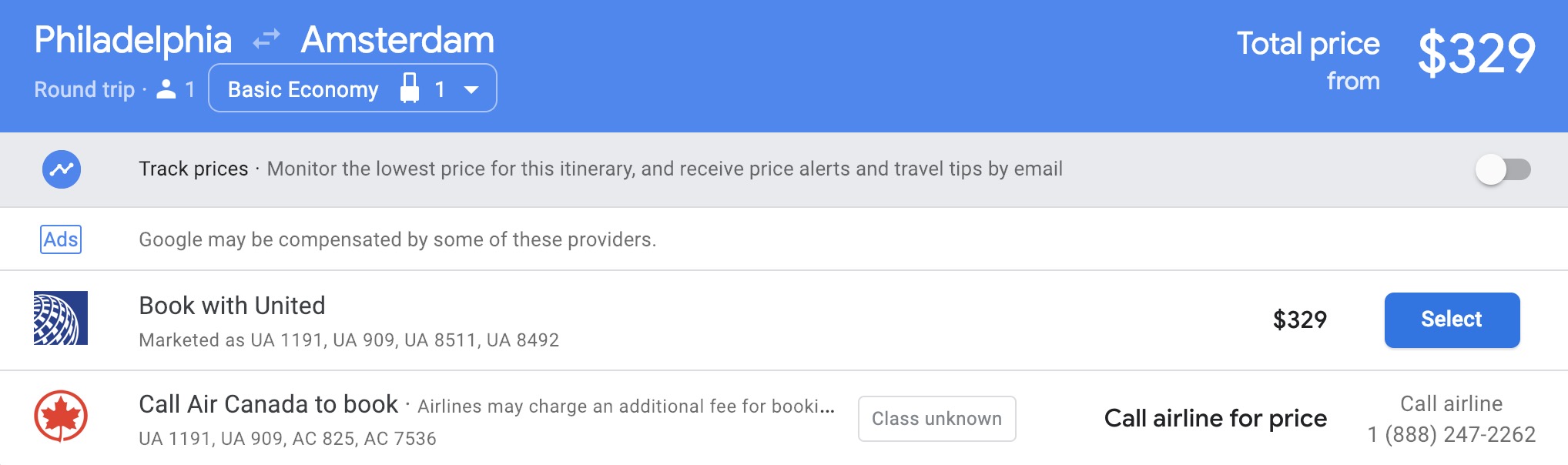Image resolution: width=1568 pixels, height=465 pixels.
Task: Click the Air Canada maple leaf logo
Action: point(61,416)
